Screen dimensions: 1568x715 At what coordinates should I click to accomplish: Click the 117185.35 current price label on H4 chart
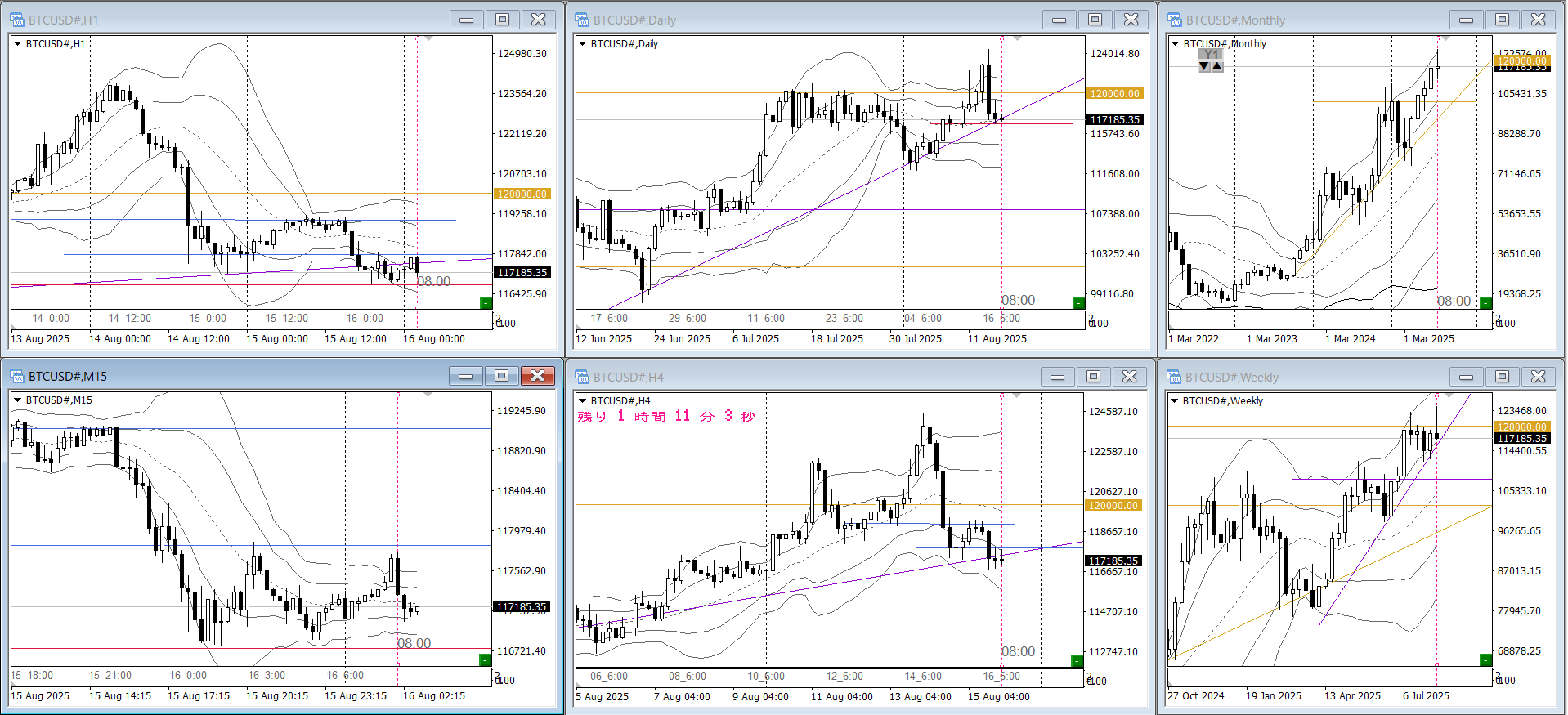pos(1113,561)
